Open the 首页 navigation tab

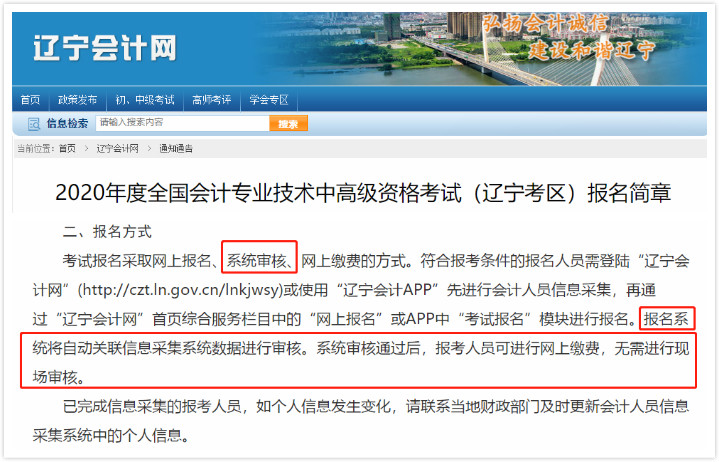coord(30,100)
